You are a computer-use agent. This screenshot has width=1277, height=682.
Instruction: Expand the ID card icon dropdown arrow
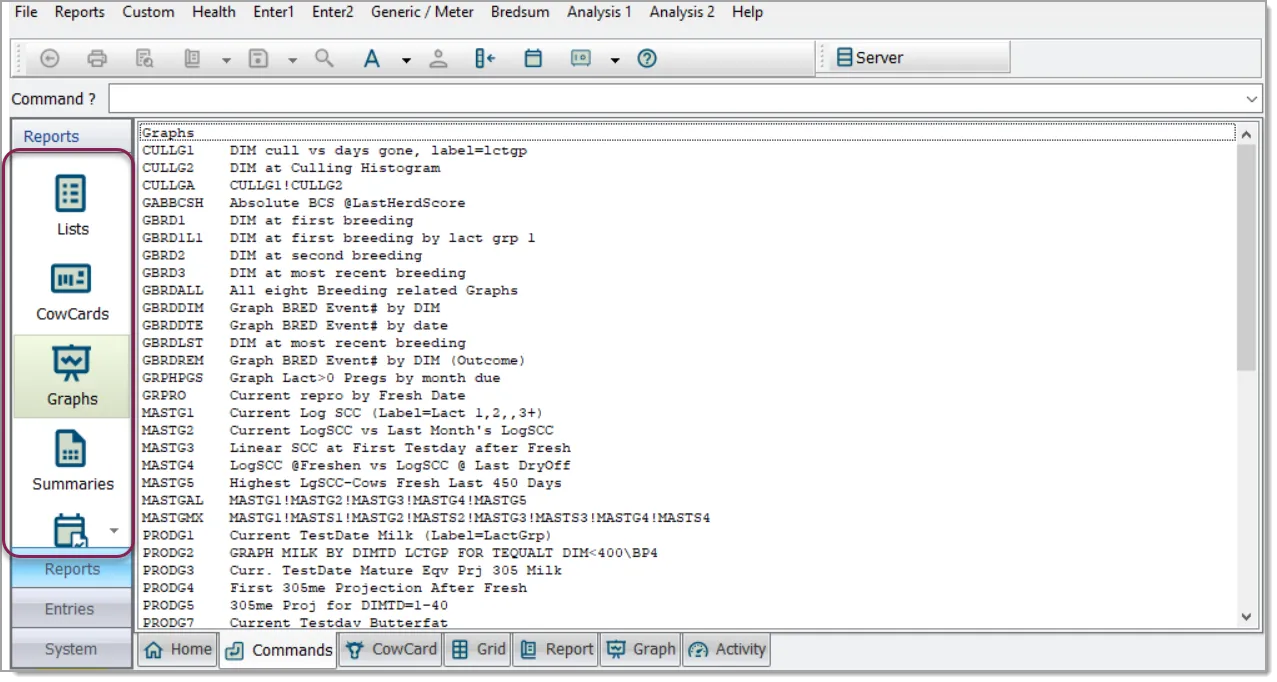coord(615,60)
